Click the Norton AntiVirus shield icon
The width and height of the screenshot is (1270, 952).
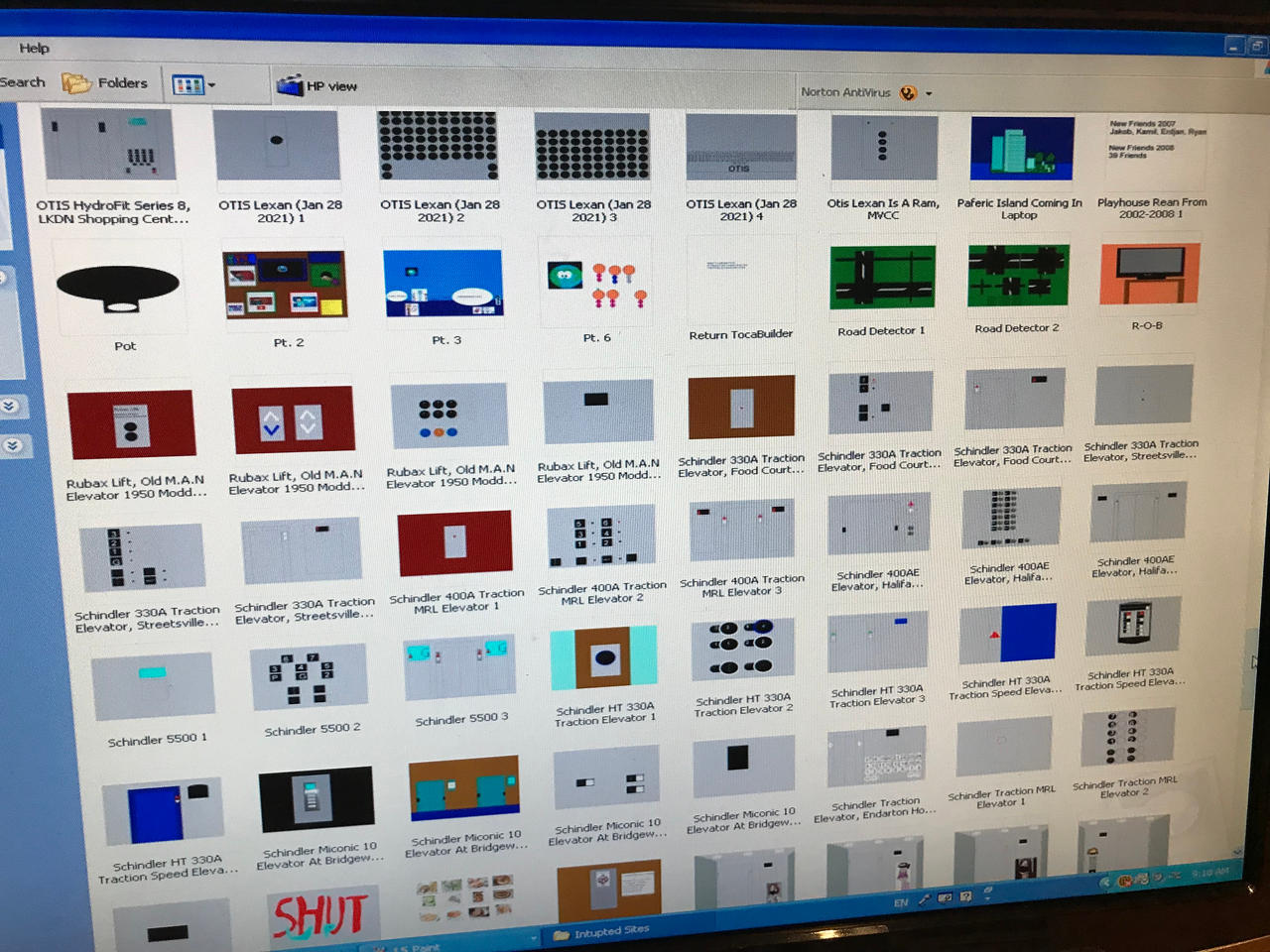tap(908, 91)
